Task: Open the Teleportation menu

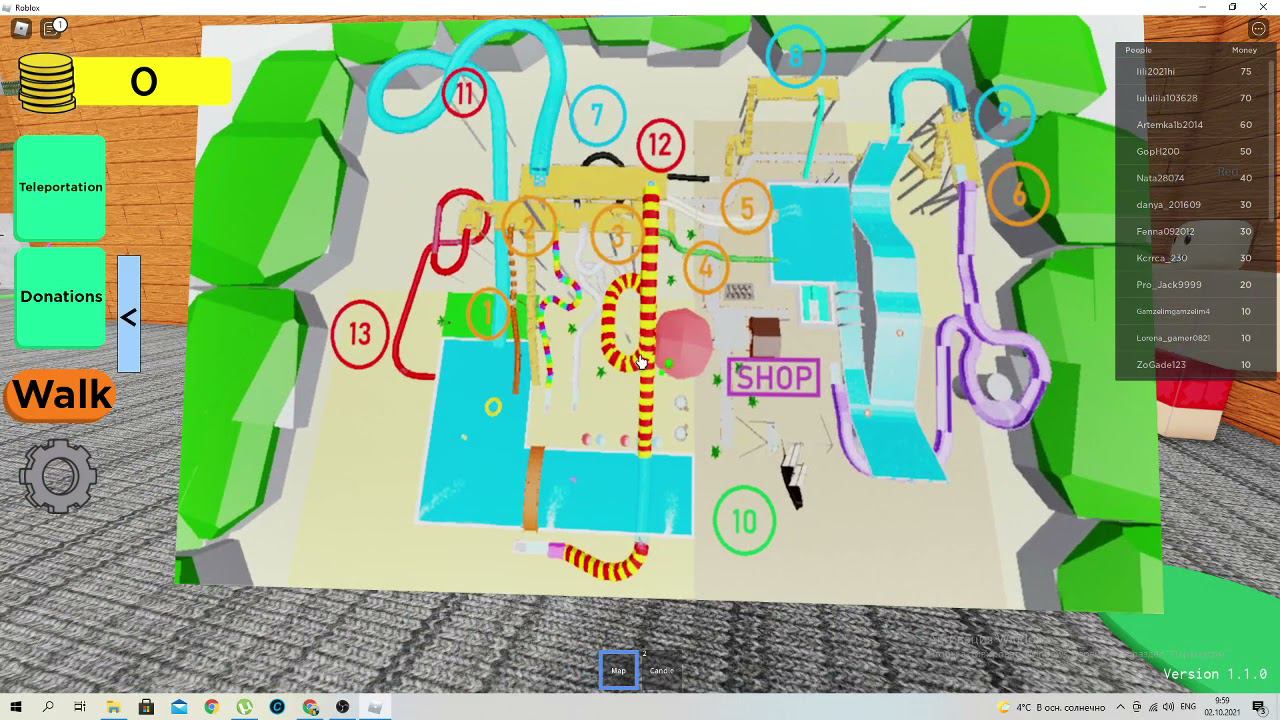Action: coord(61,187)
